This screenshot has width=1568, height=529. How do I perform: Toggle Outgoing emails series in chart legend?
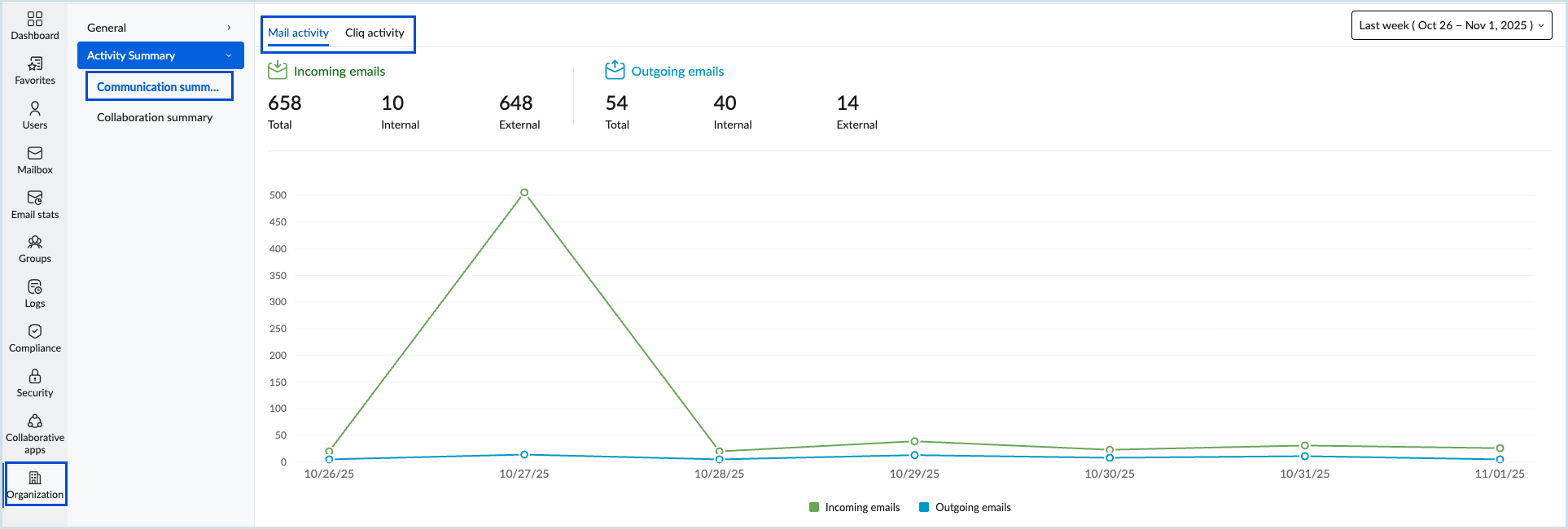point(965,507)
